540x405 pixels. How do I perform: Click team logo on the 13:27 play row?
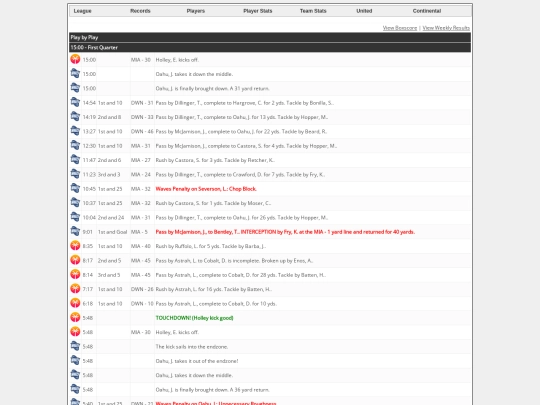tap(75, 131)
